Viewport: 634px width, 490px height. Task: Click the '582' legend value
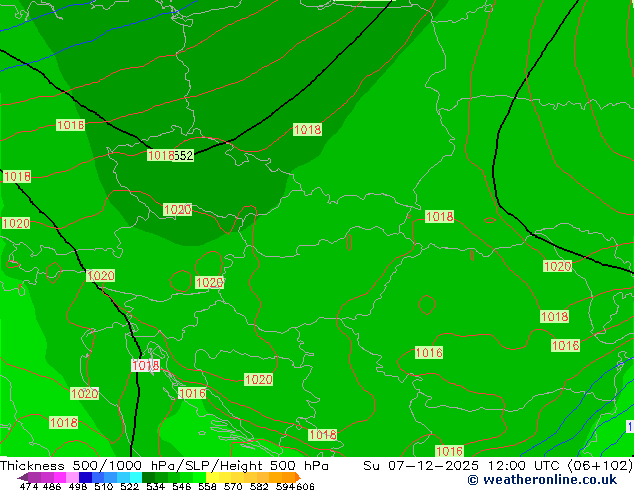pos(259,486)
